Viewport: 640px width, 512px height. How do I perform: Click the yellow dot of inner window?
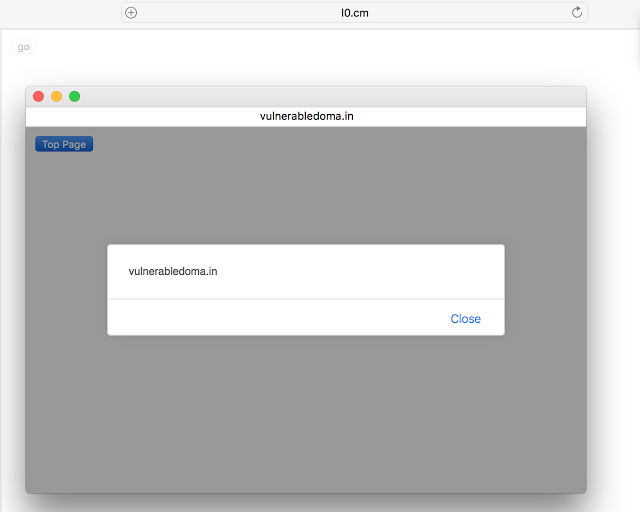click(x=56, y=96)
